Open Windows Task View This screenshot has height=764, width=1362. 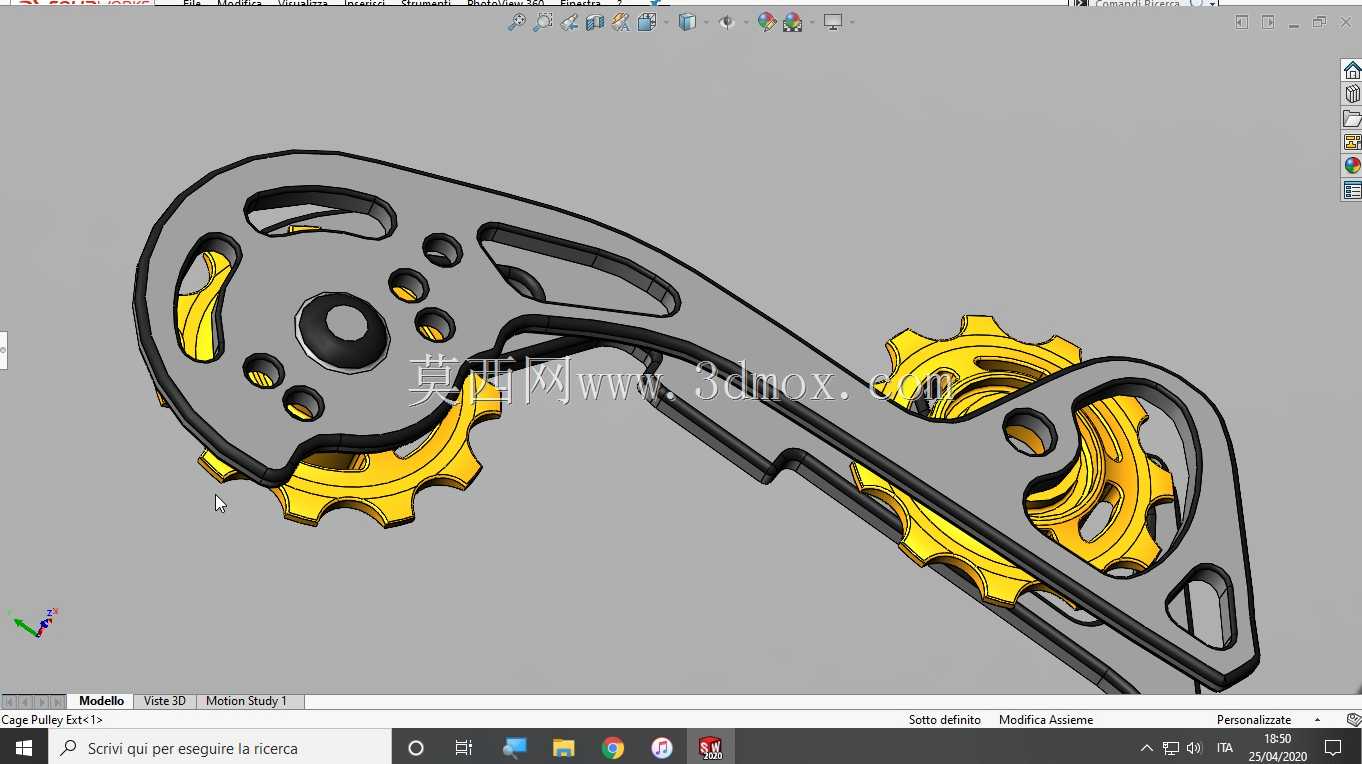[464, 747]
